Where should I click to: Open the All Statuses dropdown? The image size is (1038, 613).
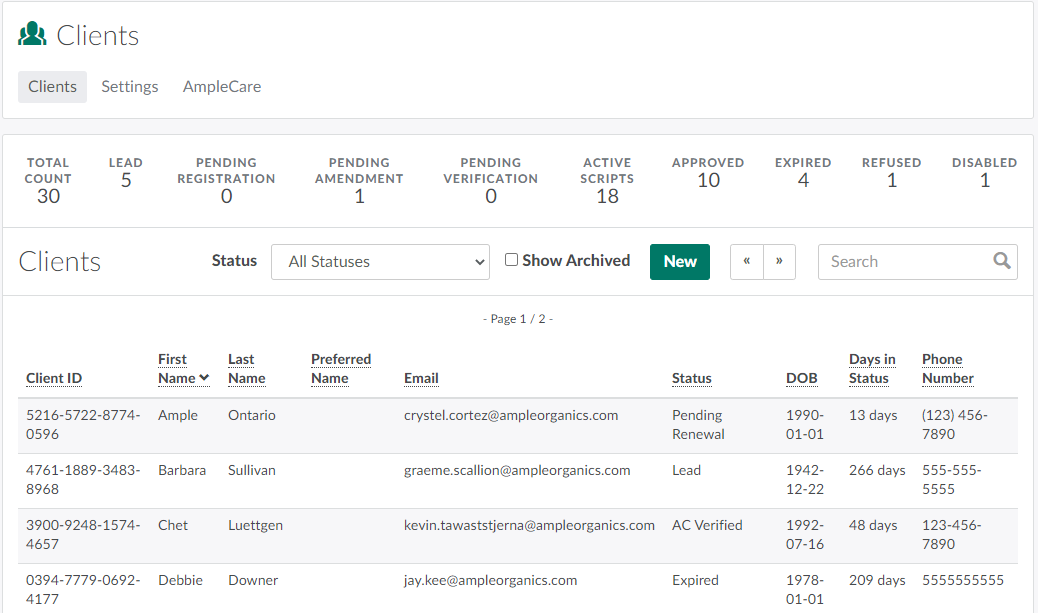pos(380,262)
